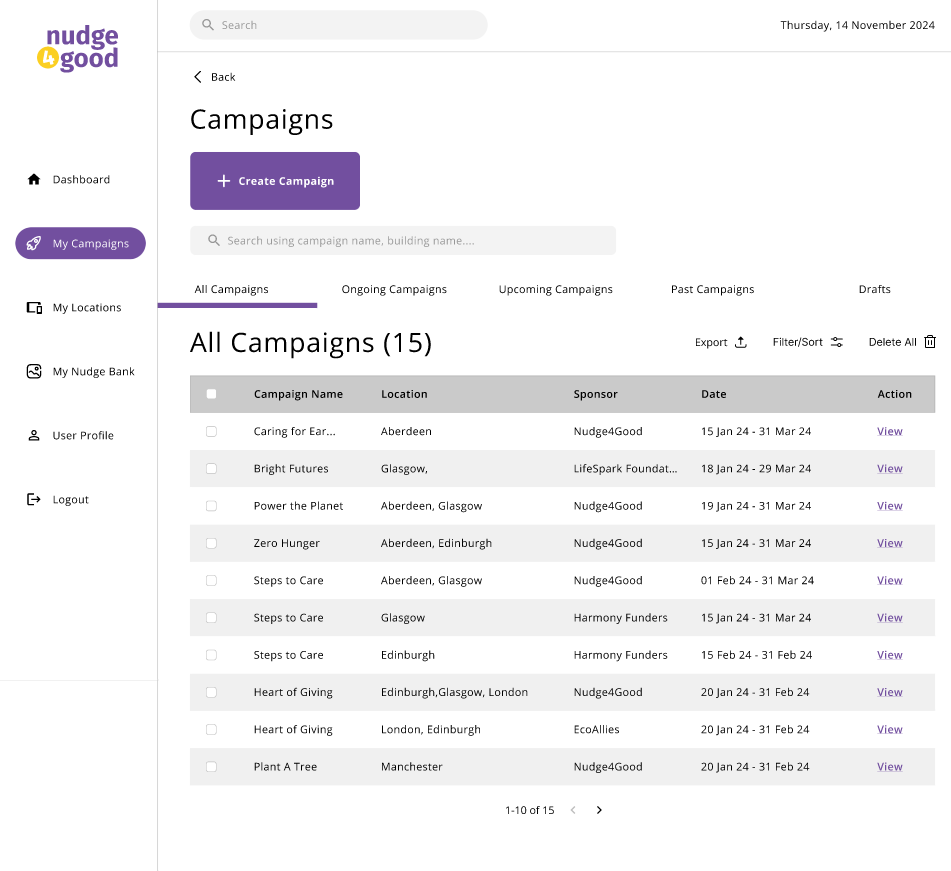Click the Dashboard home icon

(34, 180)
